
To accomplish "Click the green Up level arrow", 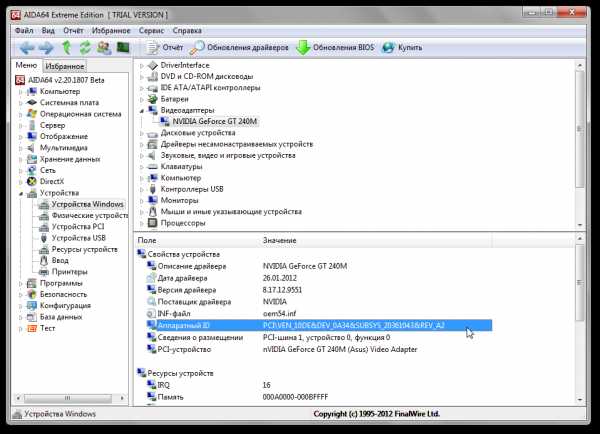I will (x=67, y=48).
